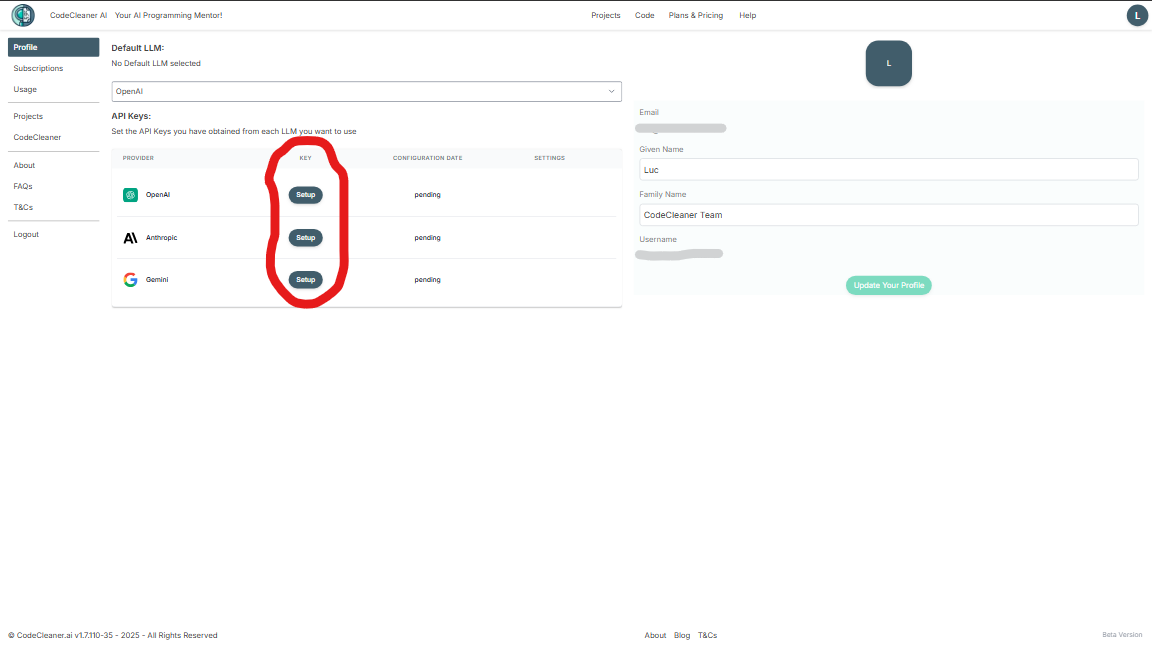
Task: Click the Anthropic row pending status
Action: coord(427,237)
